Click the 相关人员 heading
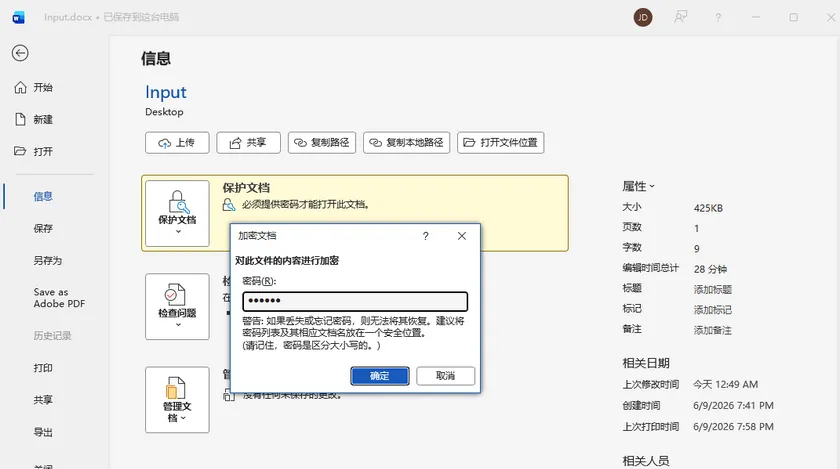Image resolution: width=840 pixels, height=469 pixels. pos(646,460)
